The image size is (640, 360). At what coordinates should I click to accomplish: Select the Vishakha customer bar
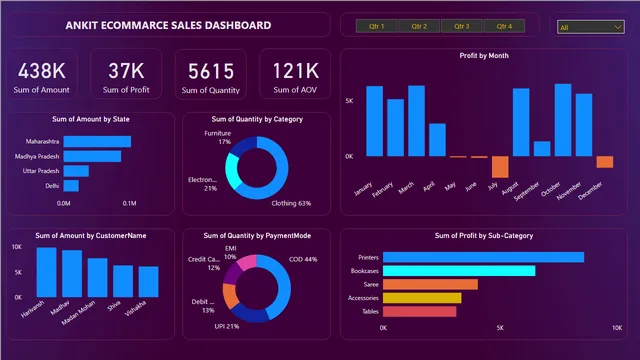149,282
